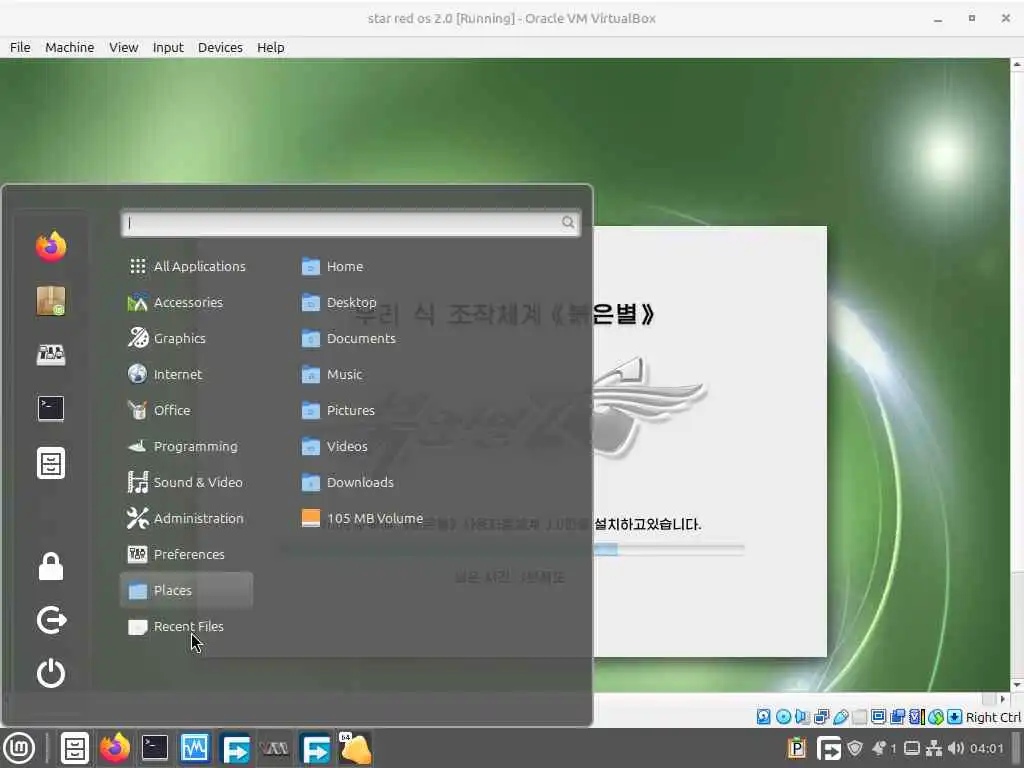Switch to the VMware taskbar window
Viewport: 1024px width, 768px height.
point(274,748)
